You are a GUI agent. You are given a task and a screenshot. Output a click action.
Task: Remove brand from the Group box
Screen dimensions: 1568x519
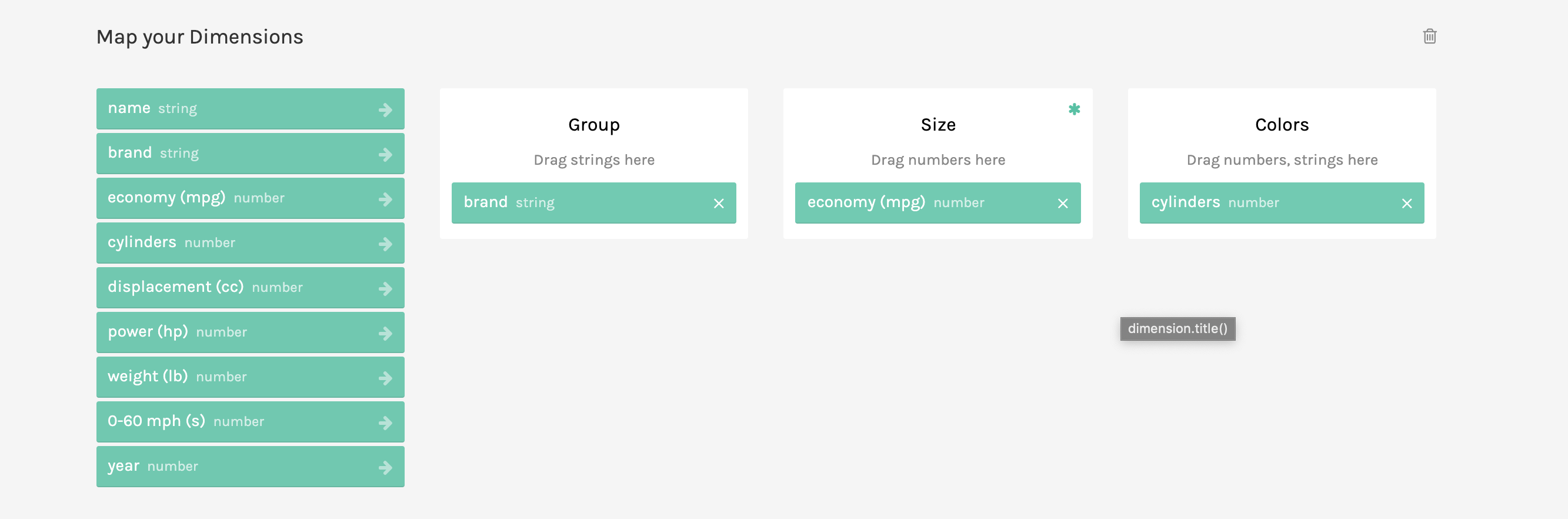718,204
